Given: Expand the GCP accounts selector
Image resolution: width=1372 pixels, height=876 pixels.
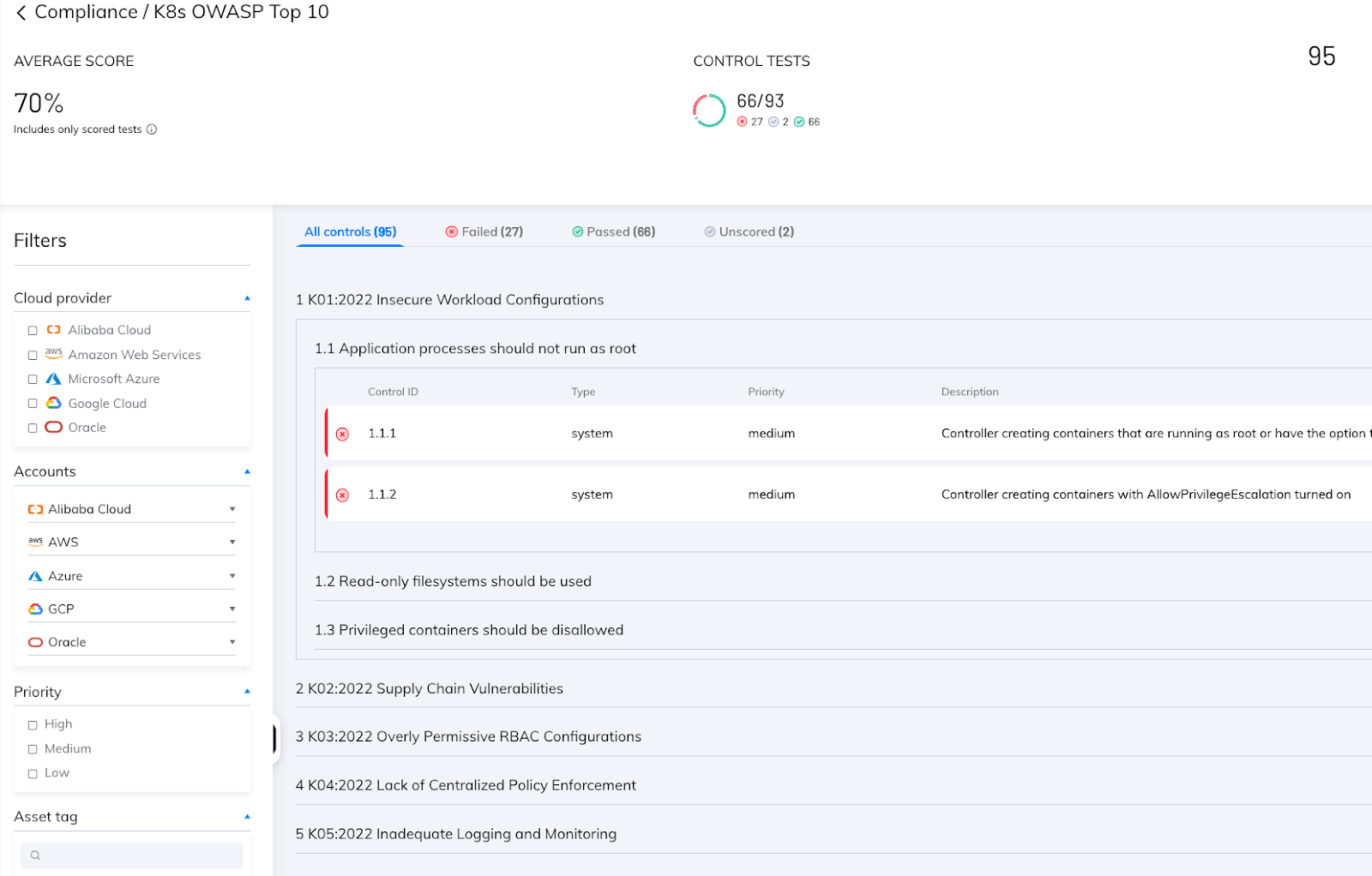Looking at the screenshot, I should 232,609.
